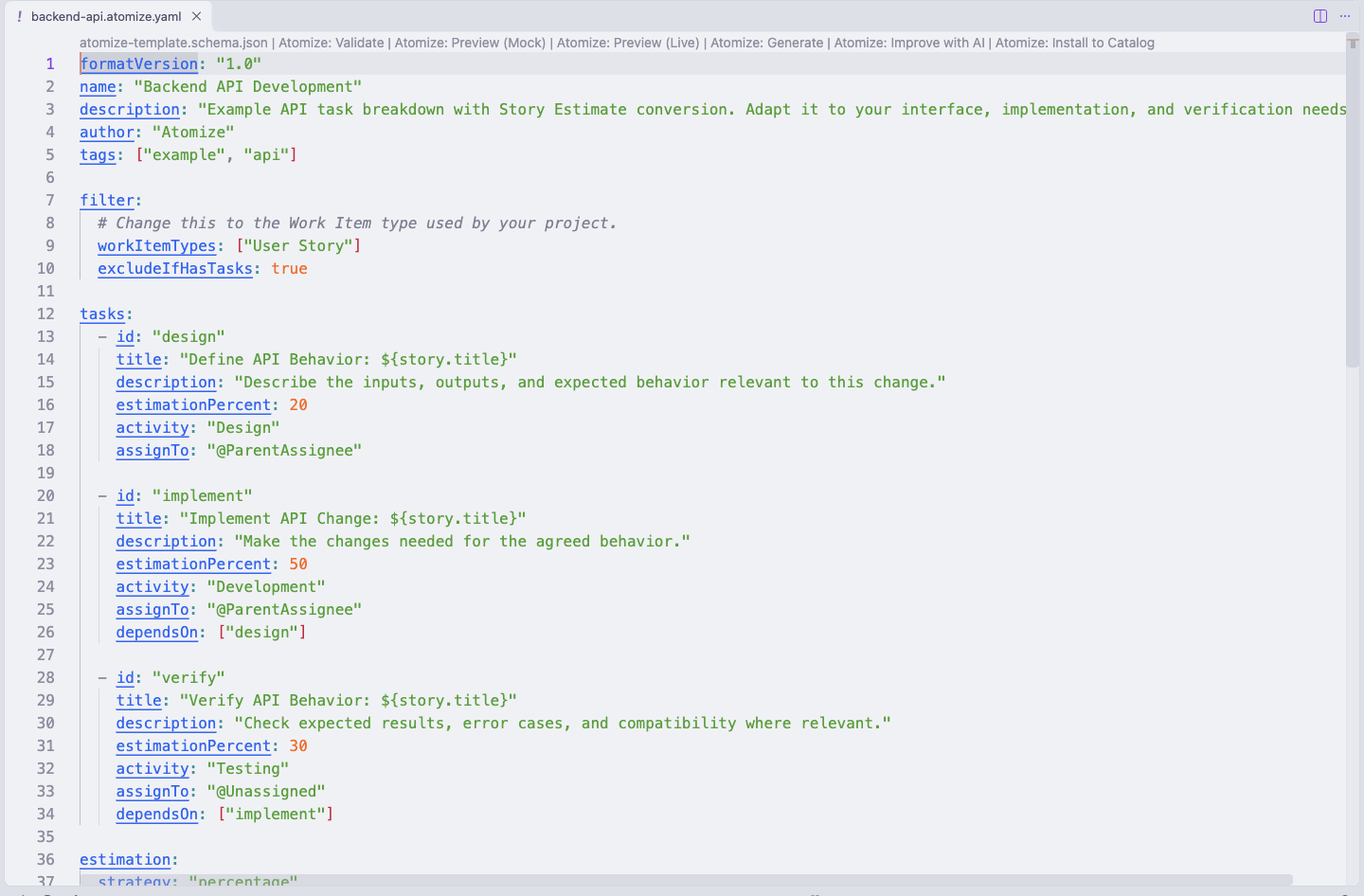Click the excludeIfHasTasks key
1364x896 pixels.
pos(175,268)
